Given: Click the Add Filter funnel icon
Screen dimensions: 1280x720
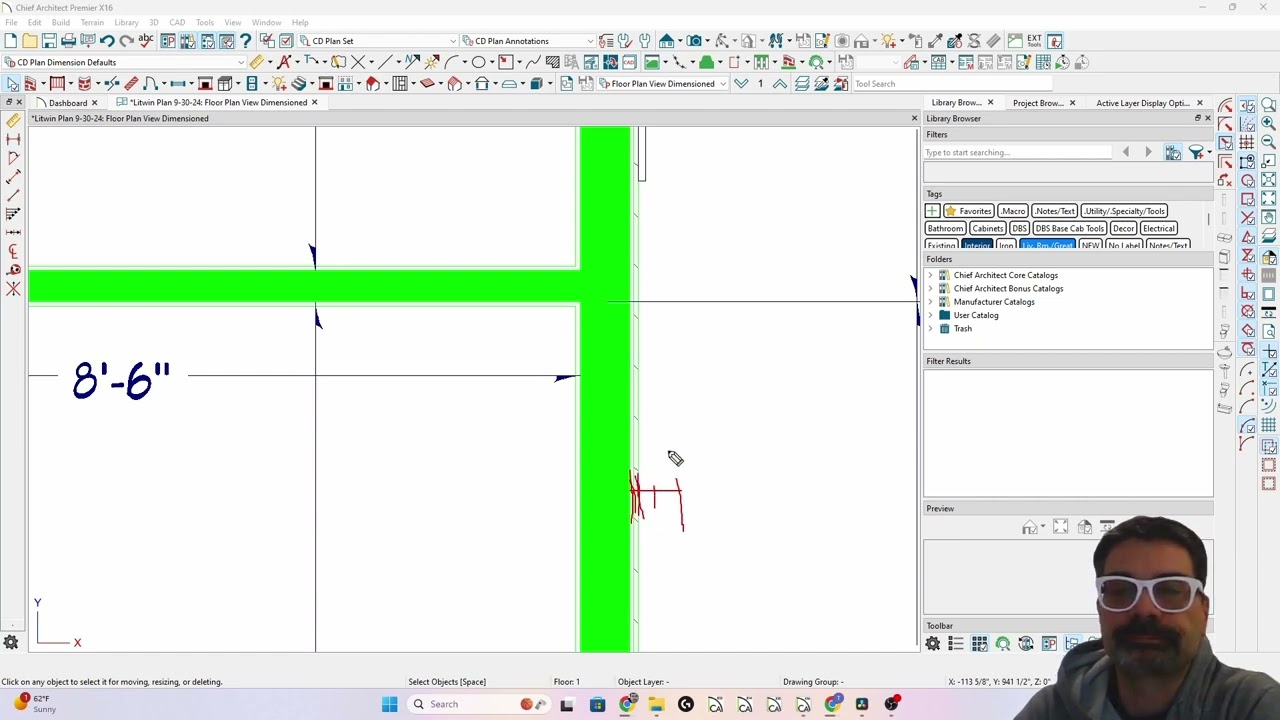Looking at the screenshot, I should [x=1196, y=152].
